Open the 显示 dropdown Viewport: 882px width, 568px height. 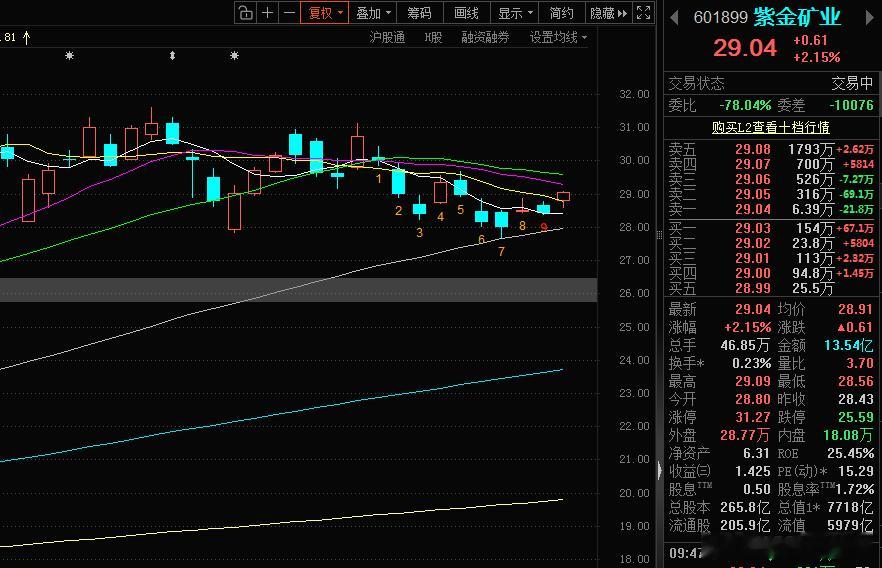[515, 12]
